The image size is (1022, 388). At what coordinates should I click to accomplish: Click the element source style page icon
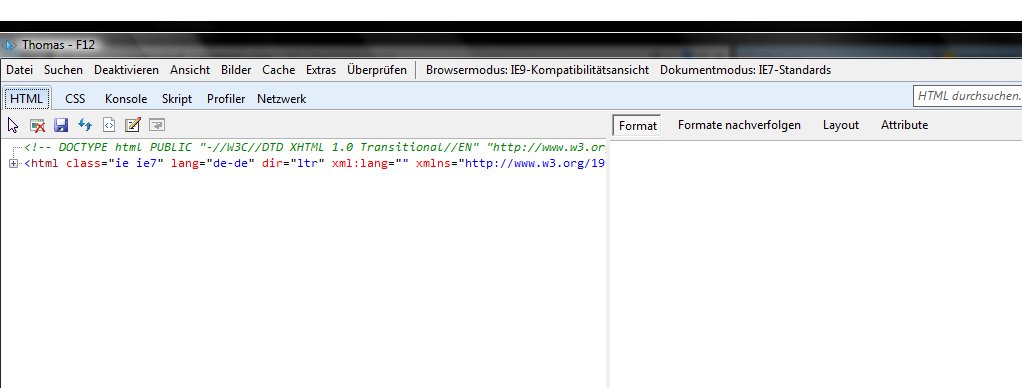(109, 125)
